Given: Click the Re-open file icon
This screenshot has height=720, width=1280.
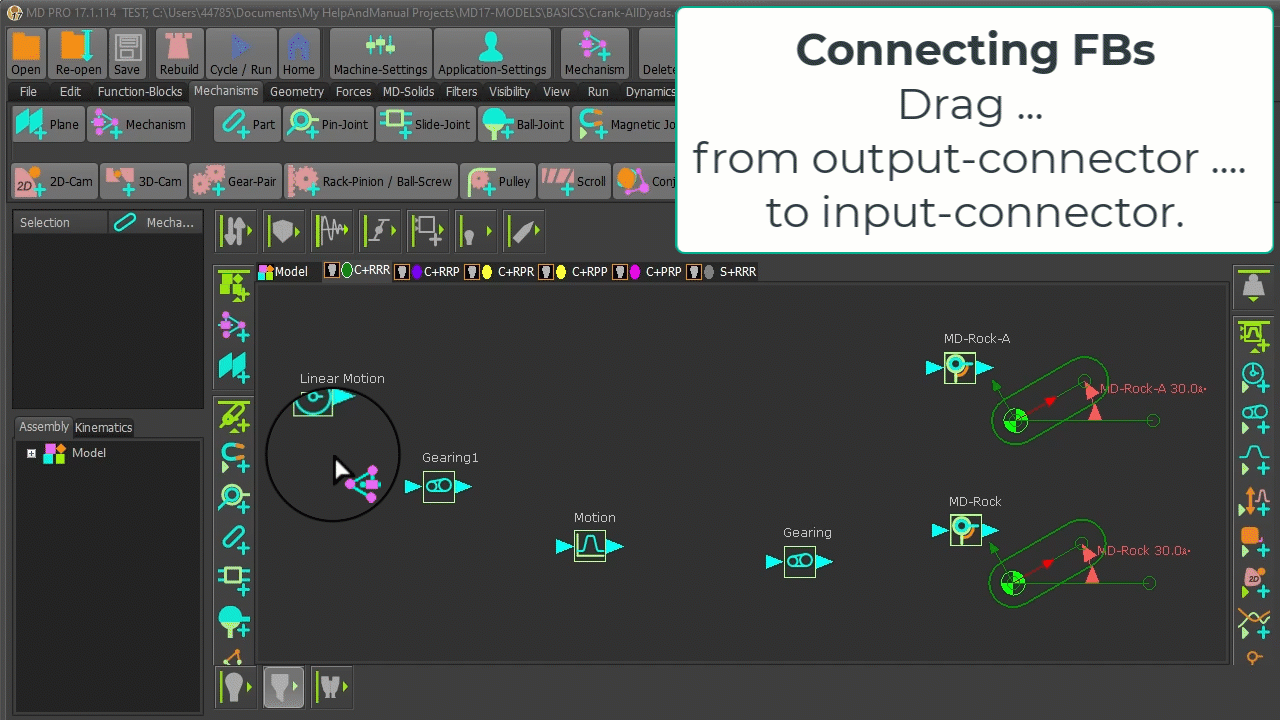Looking at the screenshot, I should click(x=78, y=53).
